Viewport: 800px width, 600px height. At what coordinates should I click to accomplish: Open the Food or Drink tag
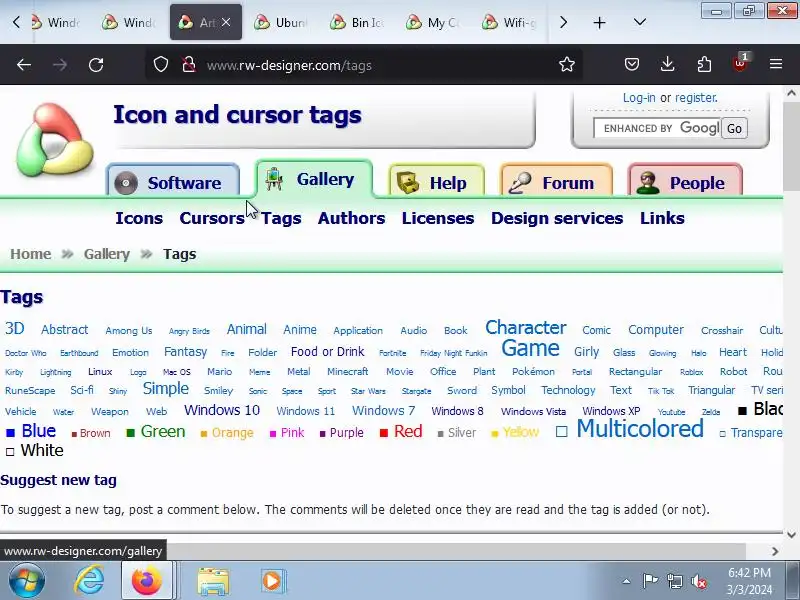pos(328,352)
